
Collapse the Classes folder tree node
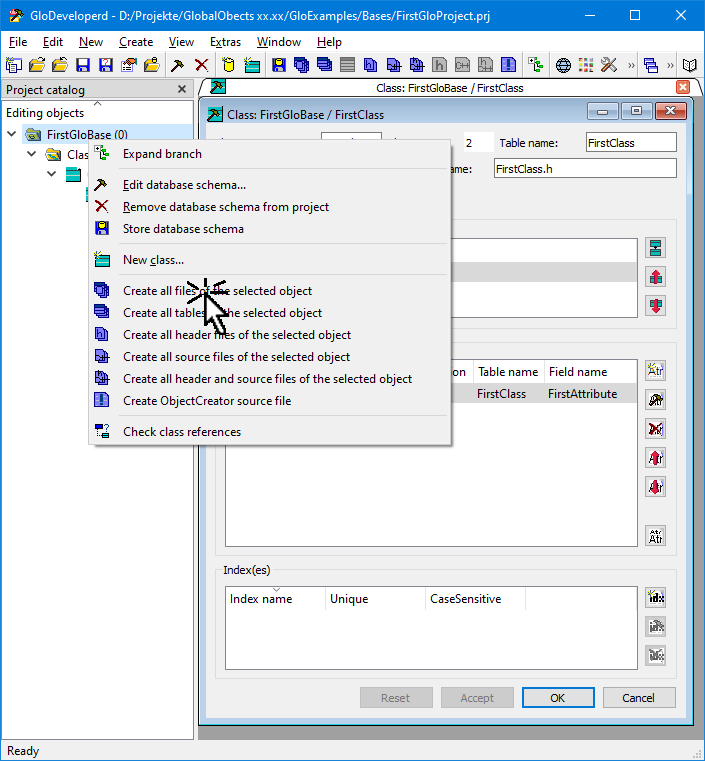[32, 155]
